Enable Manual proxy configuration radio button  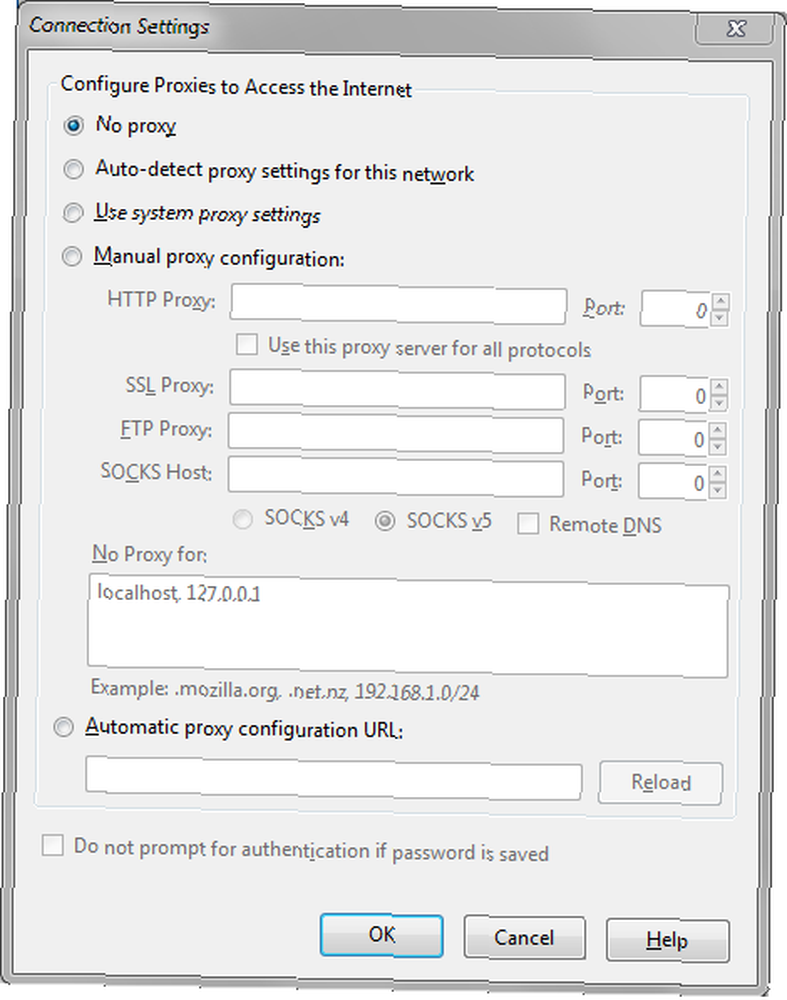(71, 256)
